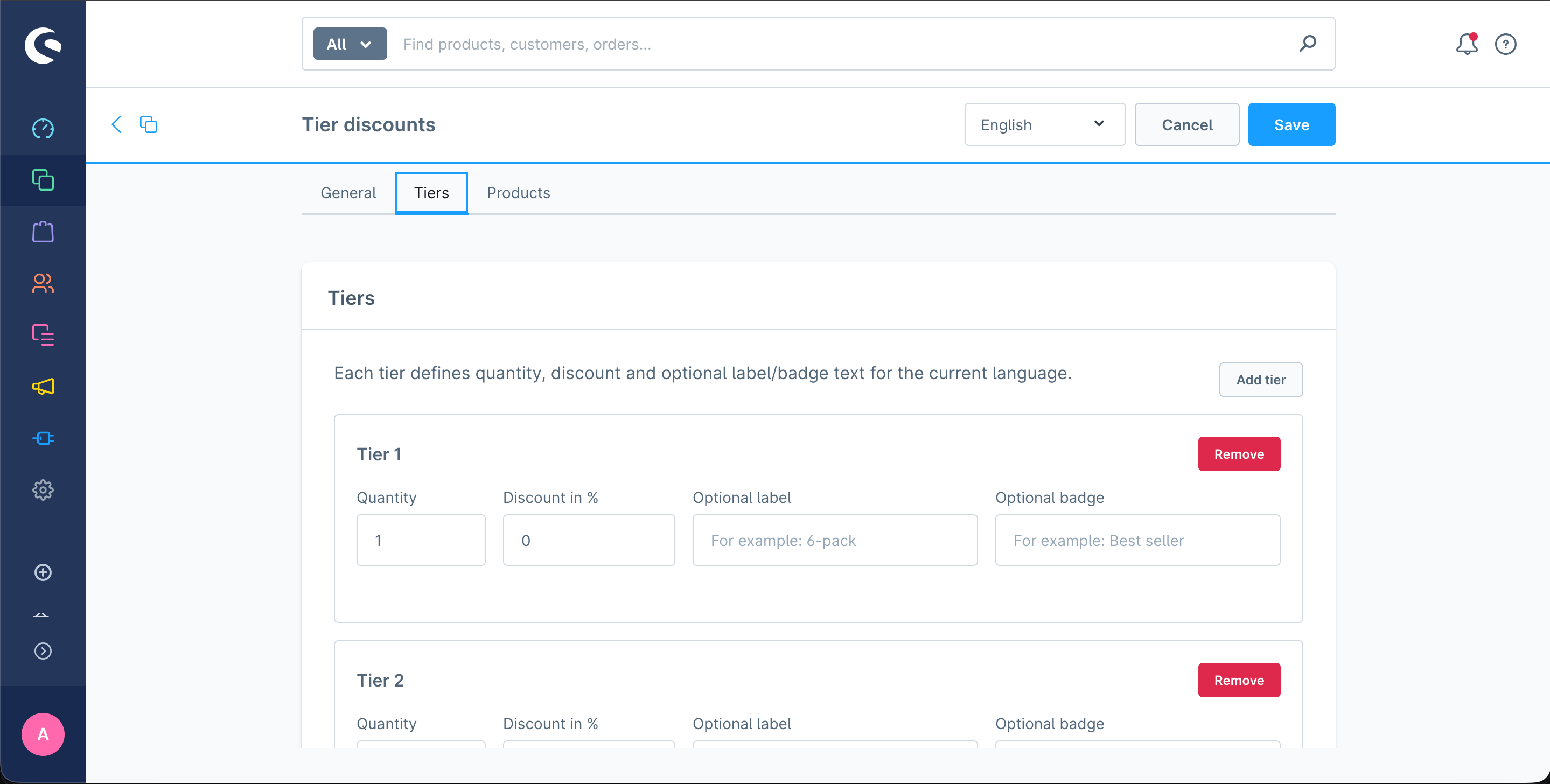The width and height of the screenshot is (1550, 784).
Task: Open the Settings gear icon
Action: [x=43, y=490]
